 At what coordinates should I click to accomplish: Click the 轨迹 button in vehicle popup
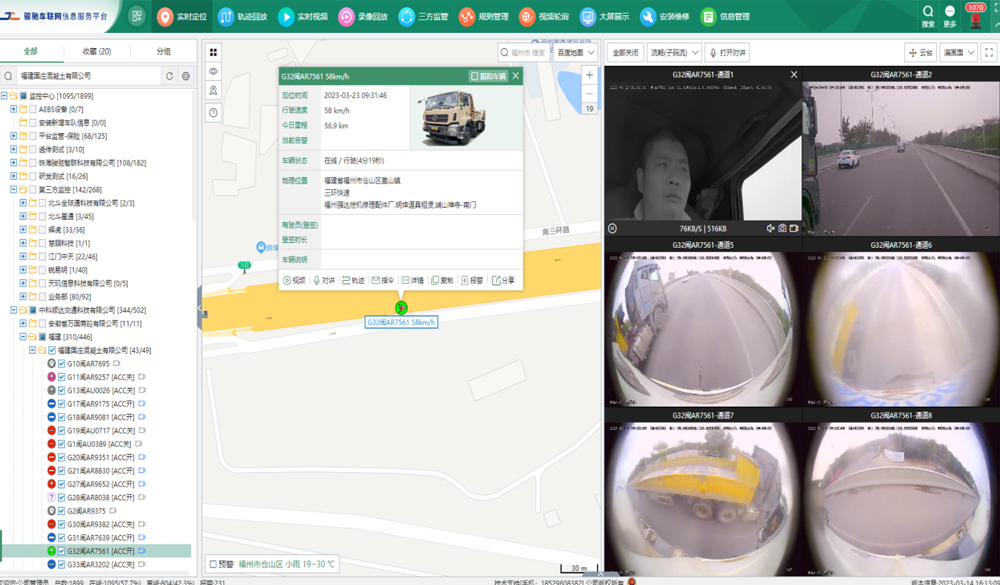352,281
